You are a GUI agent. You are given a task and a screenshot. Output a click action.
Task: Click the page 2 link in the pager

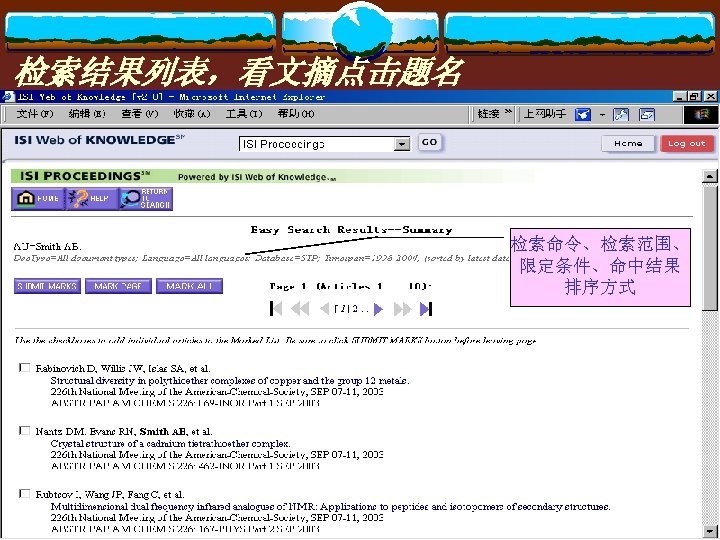coord(355,309)
